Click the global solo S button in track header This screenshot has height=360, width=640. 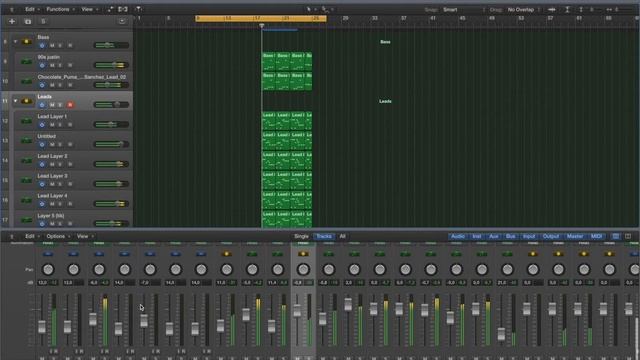click(43, 21)
